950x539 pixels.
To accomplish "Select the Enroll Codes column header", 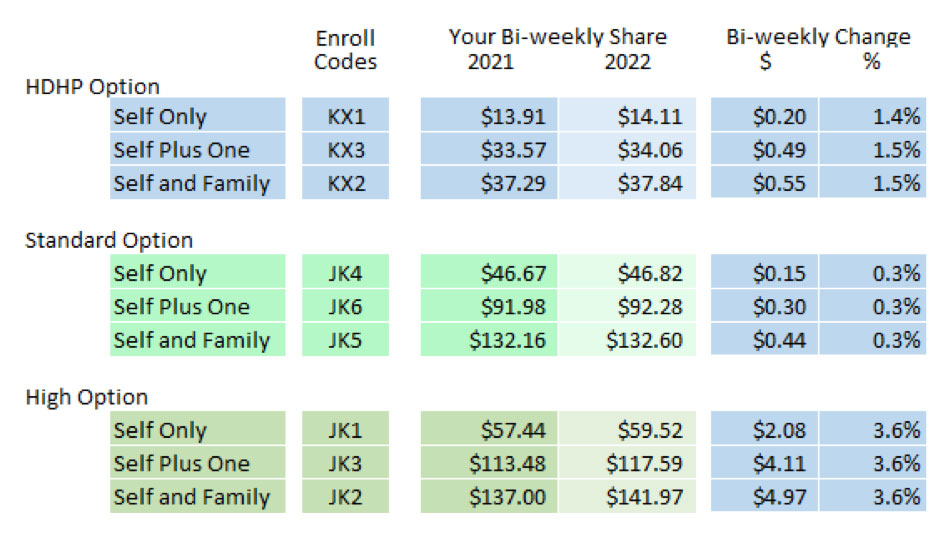I will 345,50.
